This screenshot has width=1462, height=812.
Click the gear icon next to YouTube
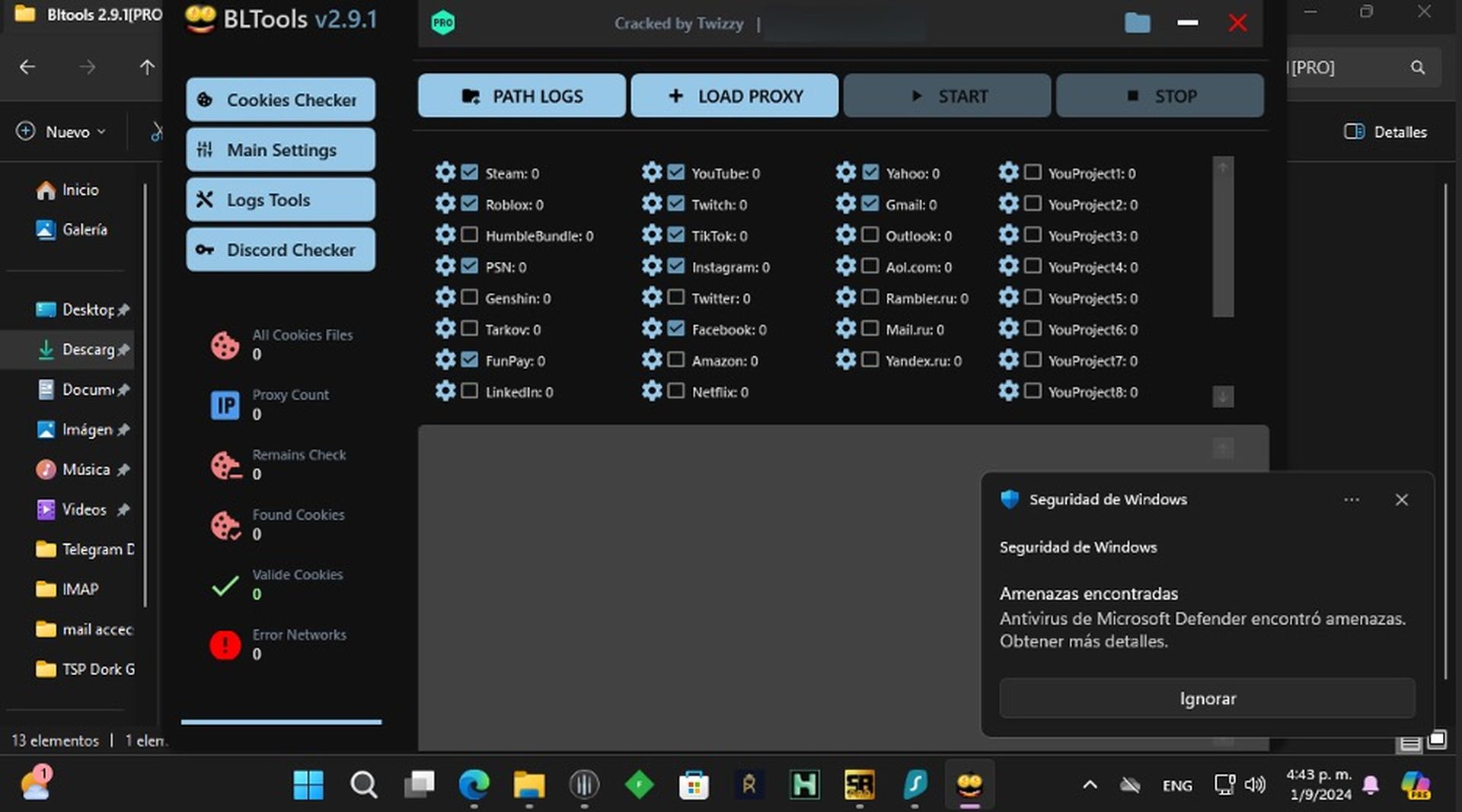tap(652, 173)
